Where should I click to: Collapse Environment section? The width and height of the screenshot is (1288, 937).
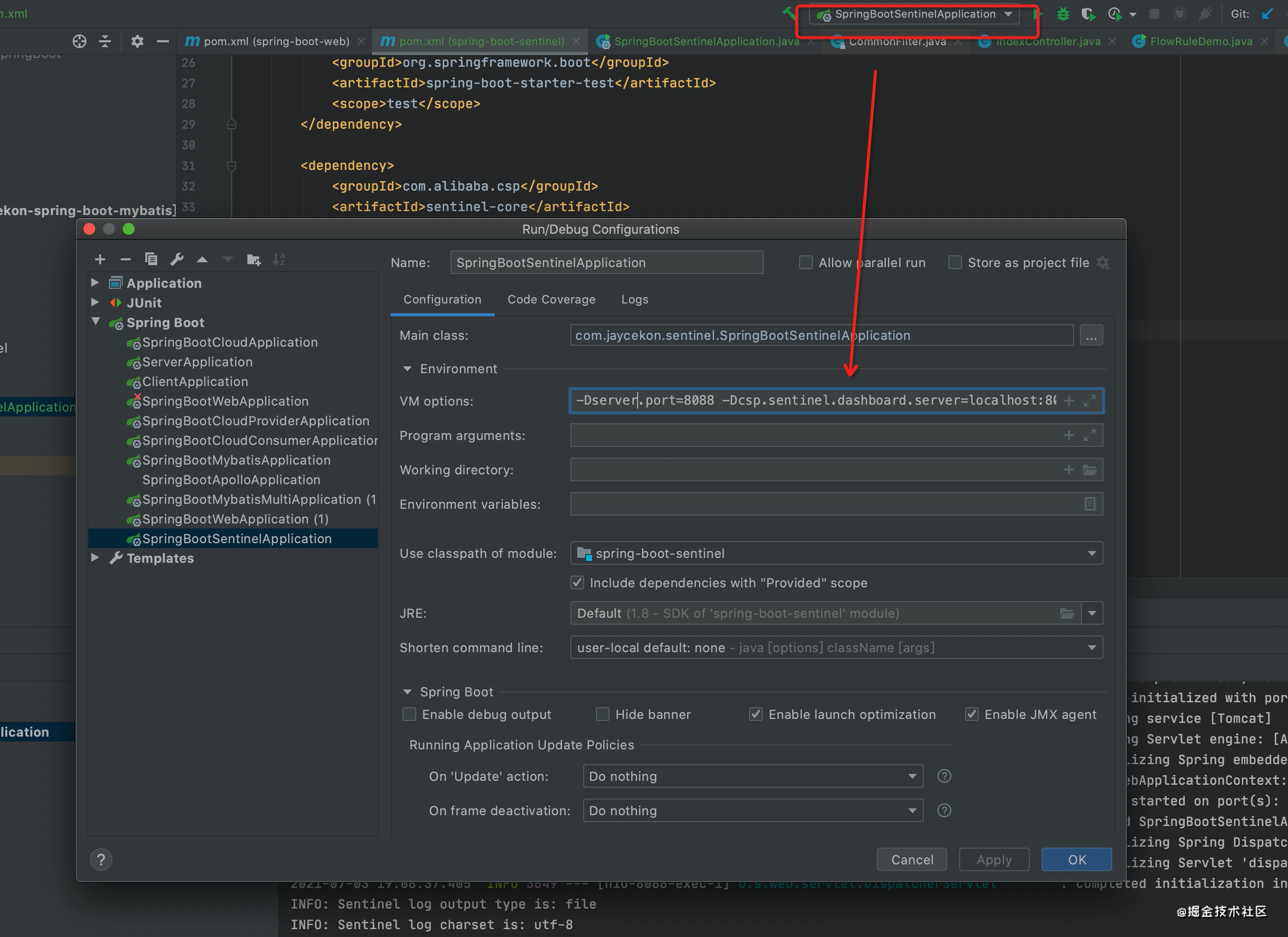click(407, 369)
